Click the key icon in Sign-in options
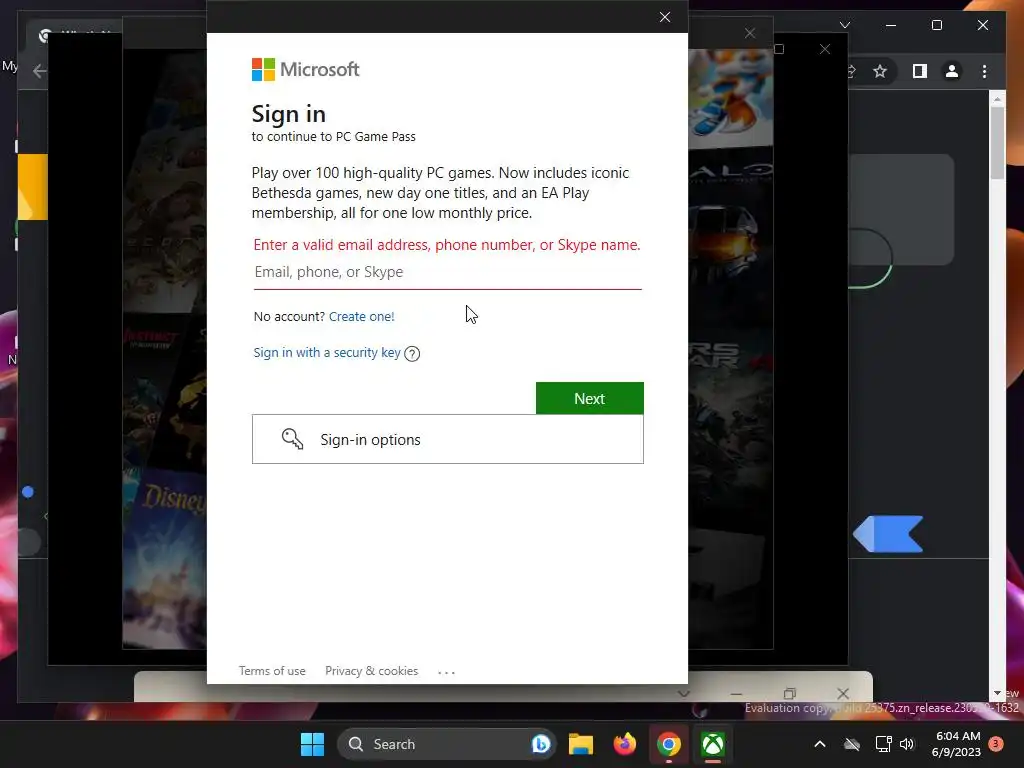The image size is (1024, 768). click(x=292, y=439)
